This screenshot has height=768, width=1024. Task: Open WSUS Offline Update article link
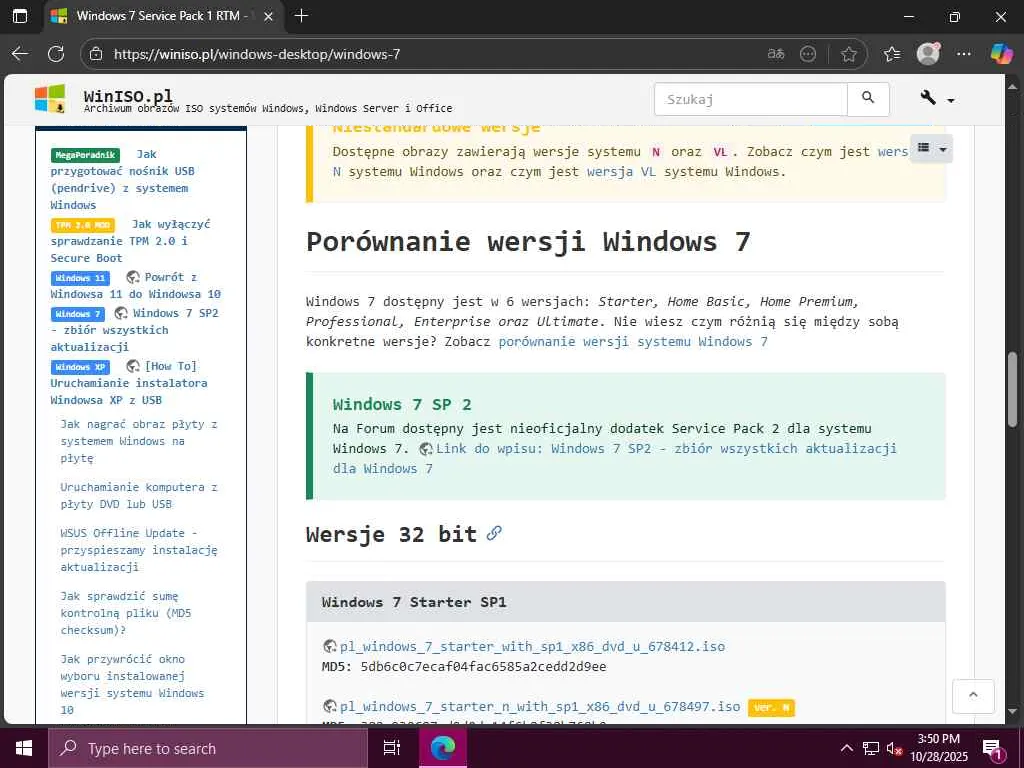139,550
